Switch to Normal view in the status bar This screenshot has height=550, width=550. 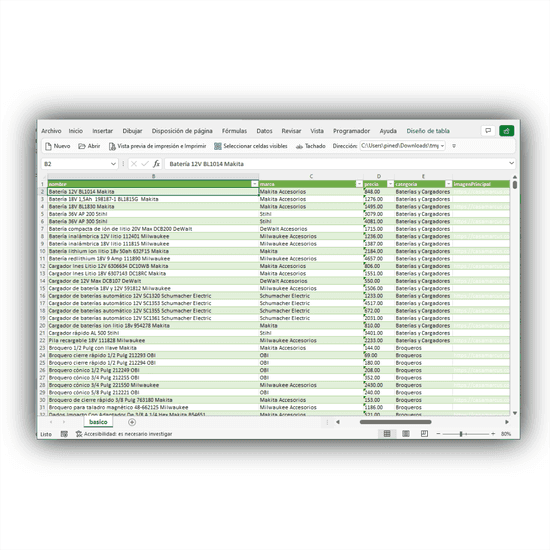click(387, 434)
